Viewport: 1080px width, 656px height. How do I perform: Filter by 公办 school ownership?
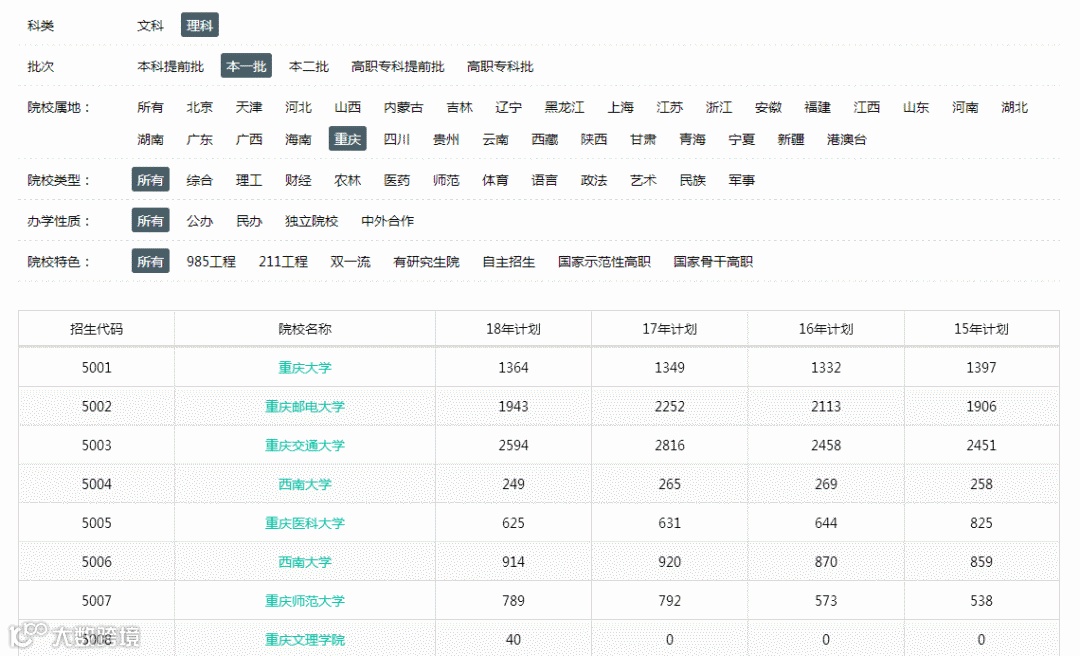click(200, 221)
